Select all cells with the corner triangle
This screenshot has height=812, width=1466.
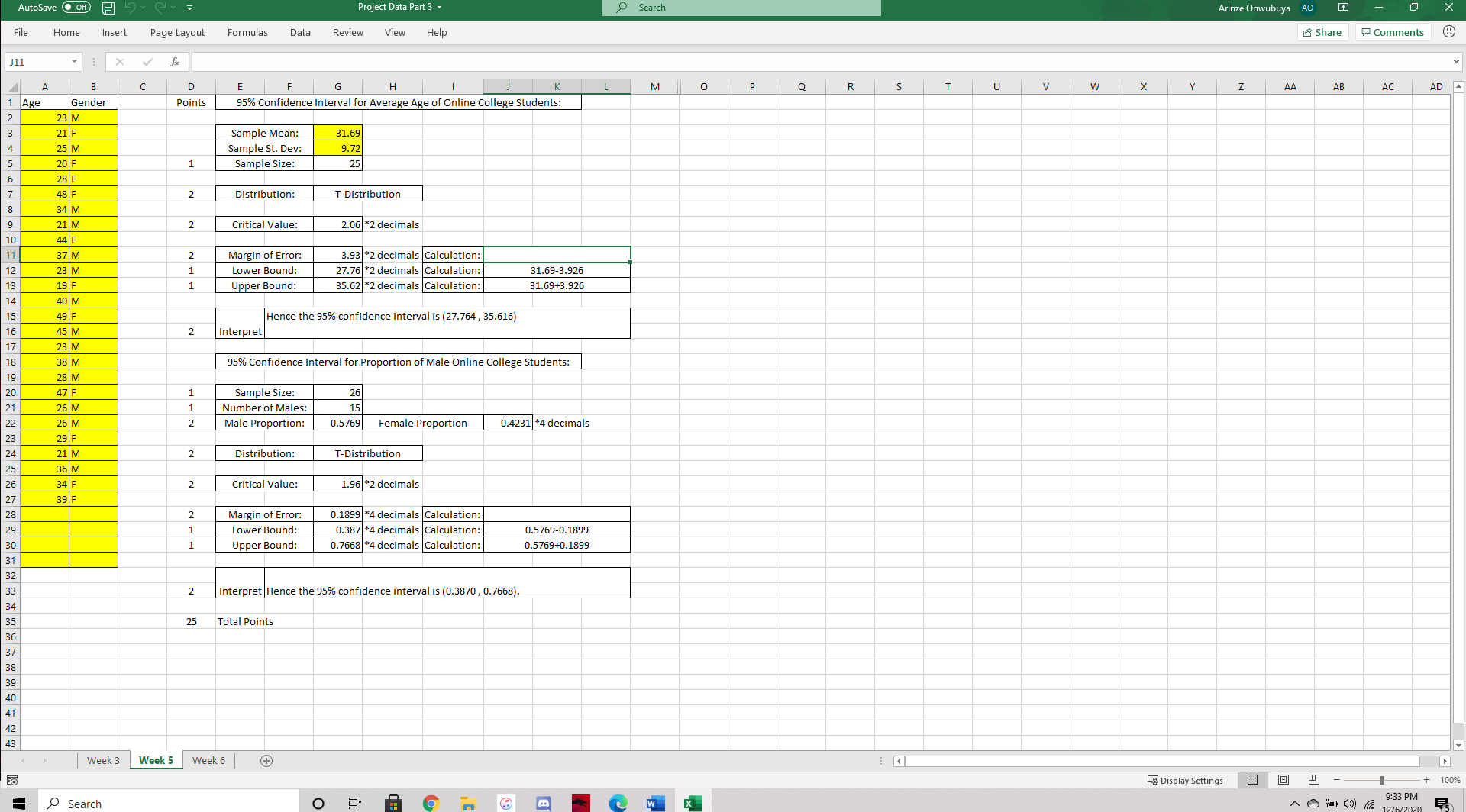tap(11, 87)
